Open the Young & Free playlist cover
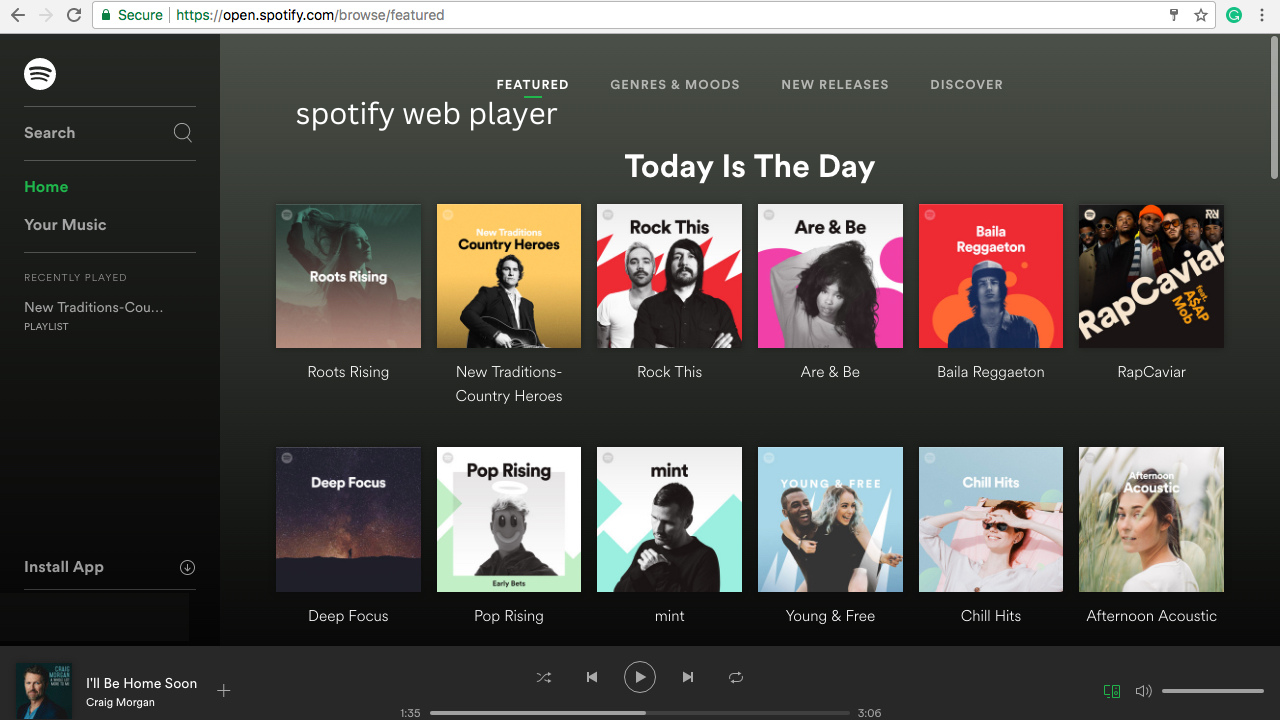Screen dimensions: 1280x720 pos(830,519)
